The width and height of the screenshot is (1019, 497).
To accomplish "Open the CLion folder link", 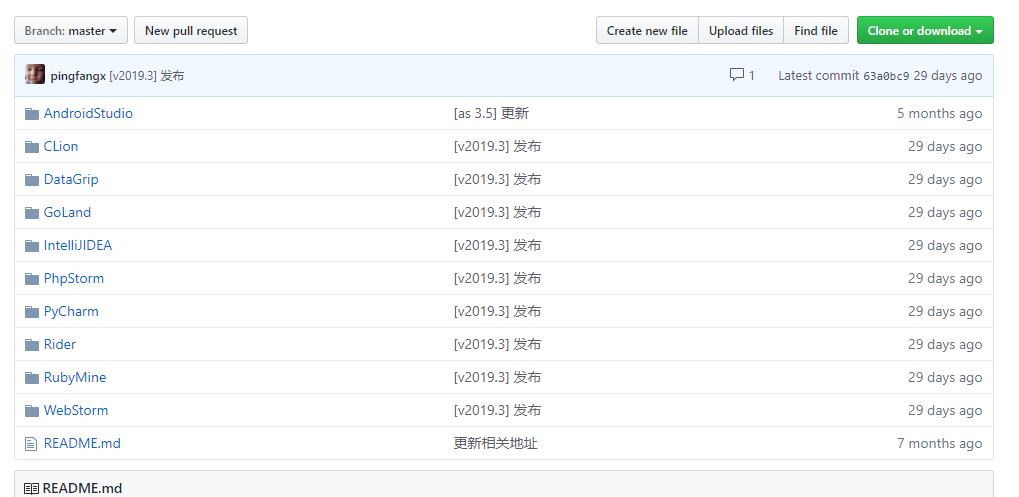I will (x=61, y=147).
